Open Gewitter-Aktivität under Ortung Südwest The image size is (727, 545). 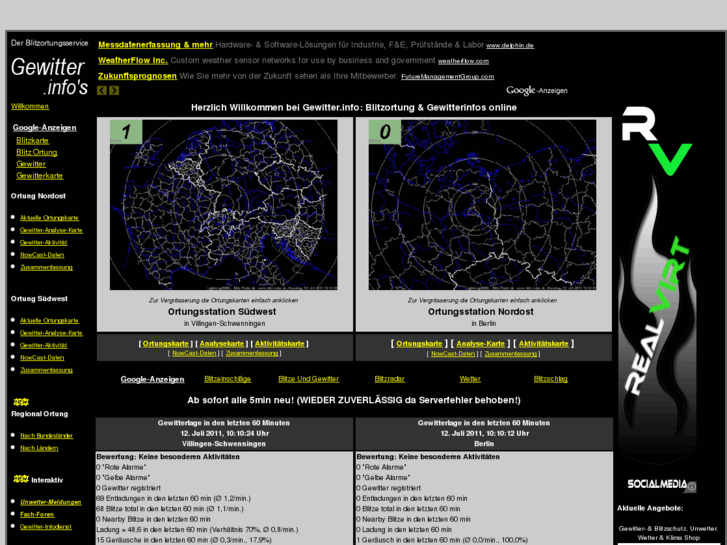pos(44,345)
